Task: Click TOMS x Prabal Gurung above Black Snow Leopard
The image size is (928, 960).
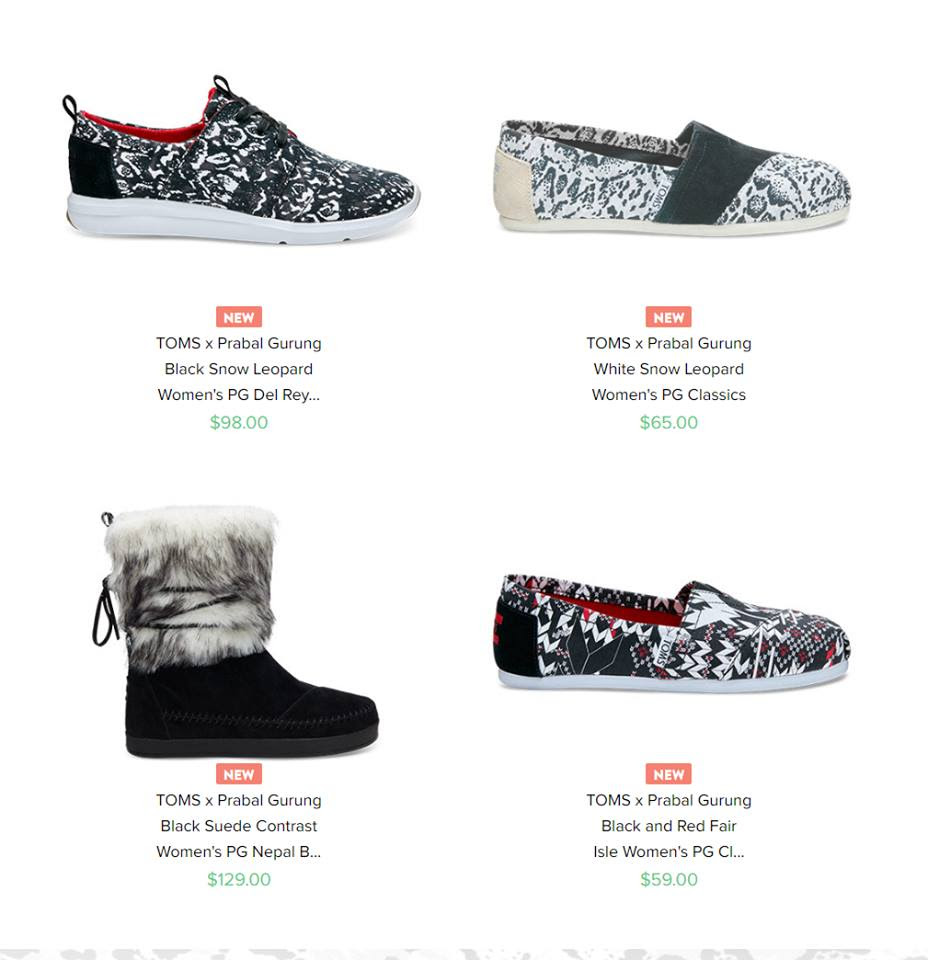Action: pyautogui.click(x=239, y=343)
